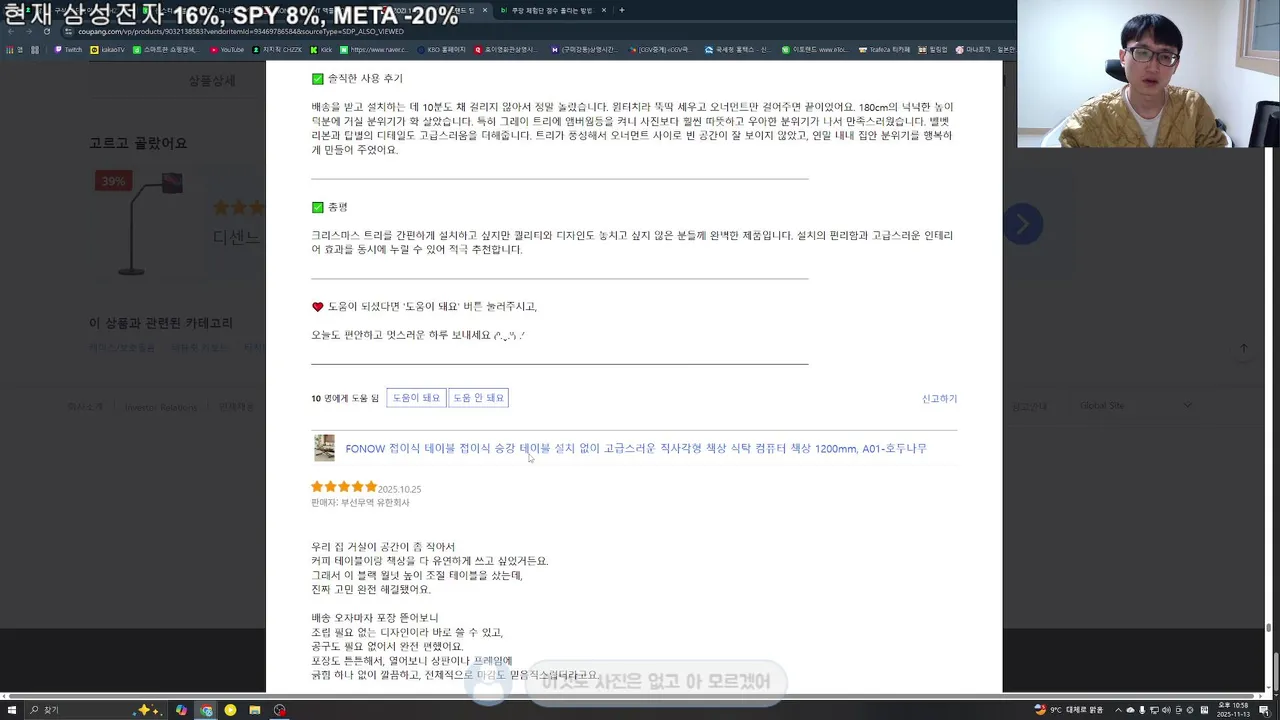Open a new browser tab with plus icon
Viewport: 1280px width, 720px height.
click(622, 10)
